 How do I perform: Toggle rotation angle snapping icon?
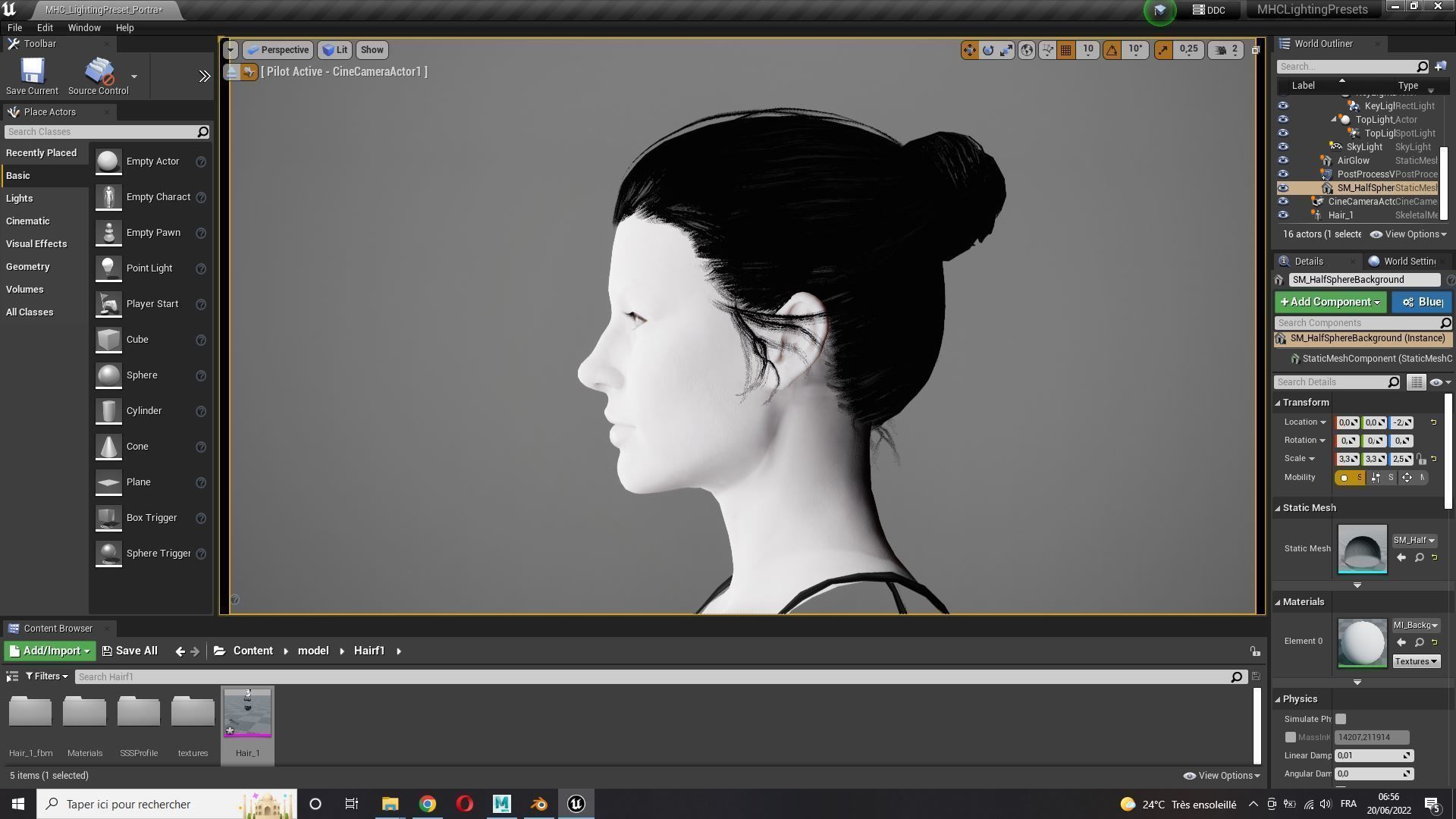click(1112, 50)
